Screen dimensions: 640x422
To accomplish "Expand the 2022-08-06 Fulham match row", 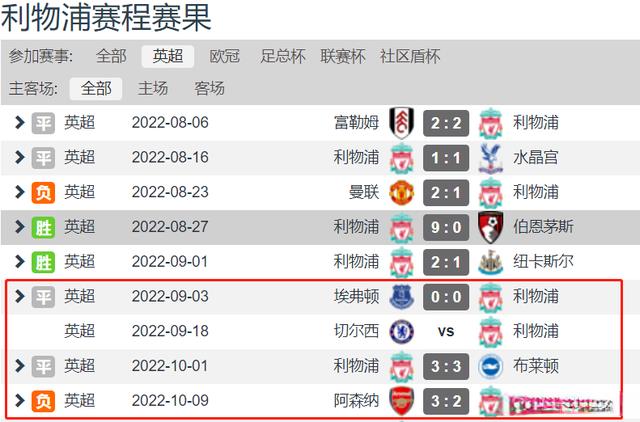I will click(x=19, y=122).
